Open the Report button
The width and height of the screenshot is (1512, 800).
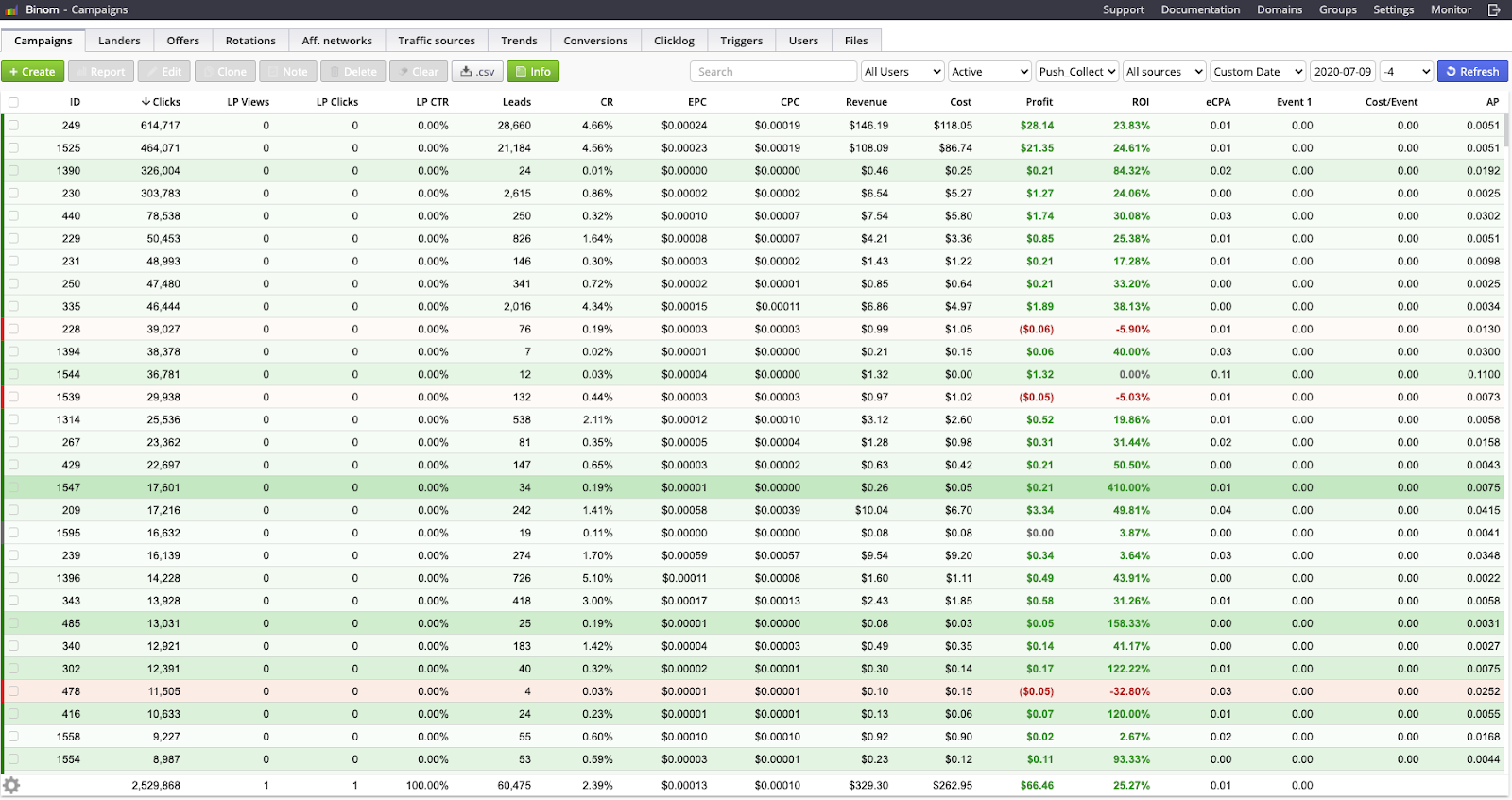(x=99, y=72)
